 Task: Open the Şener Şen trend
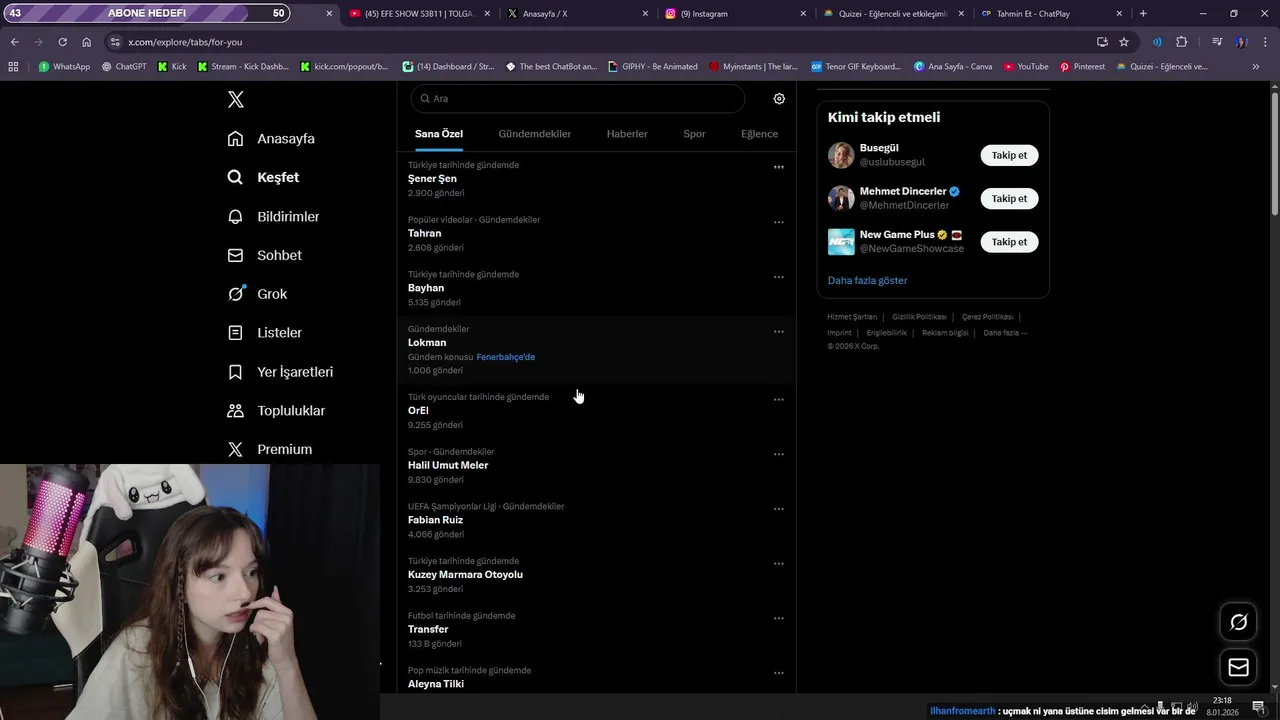pos(596,179)
